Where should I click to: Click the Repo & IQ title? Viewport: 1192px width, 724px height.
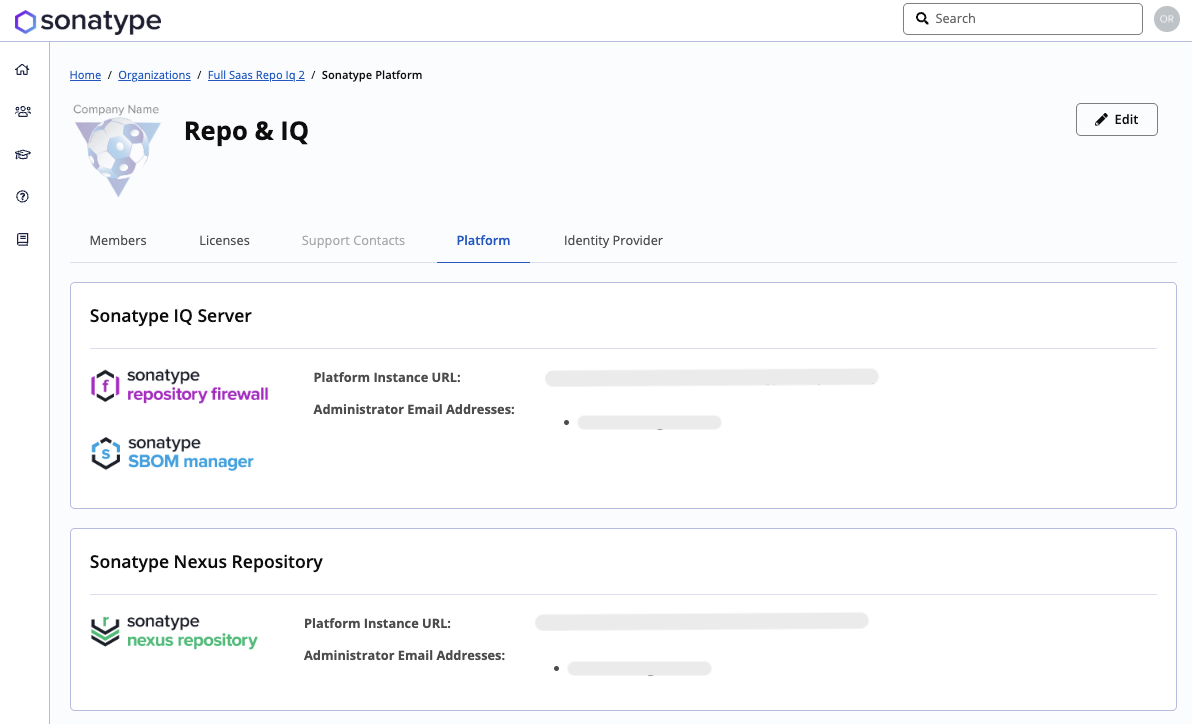(x=246, y=131)
